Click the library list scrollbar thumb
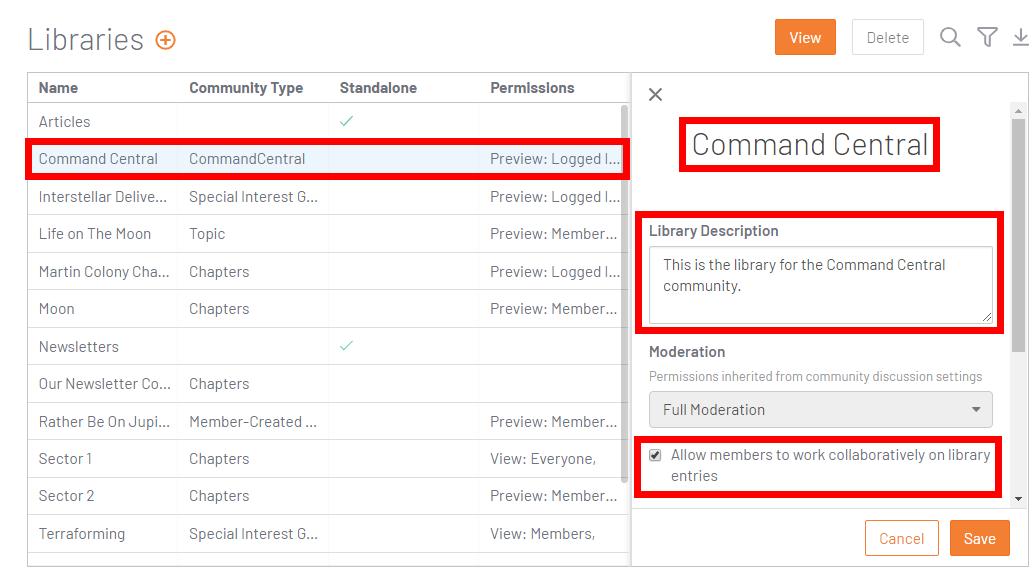1035x572 pixels. 624,294
